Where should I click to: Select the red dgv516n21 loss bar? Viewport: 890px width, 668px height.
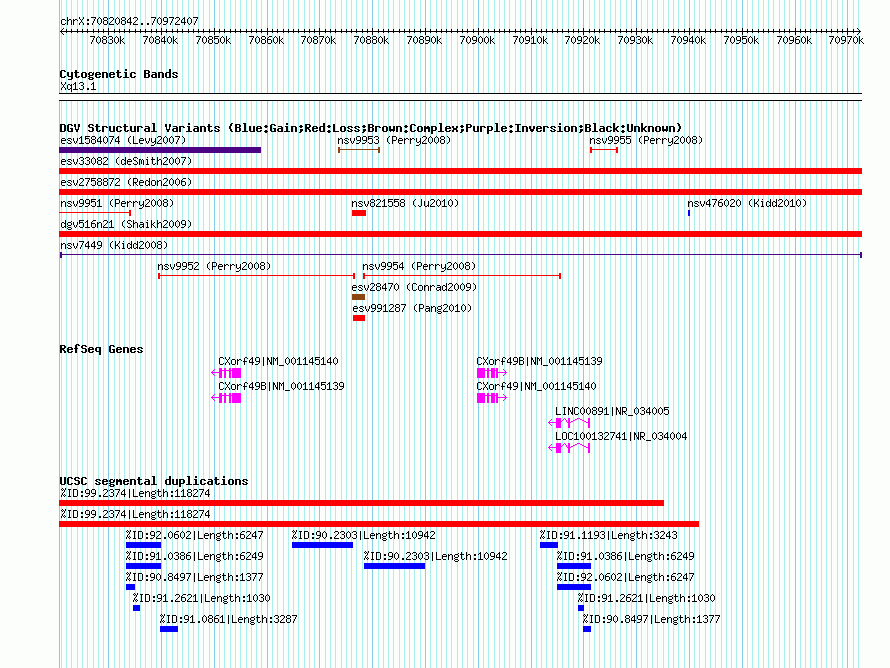(460, 234)
